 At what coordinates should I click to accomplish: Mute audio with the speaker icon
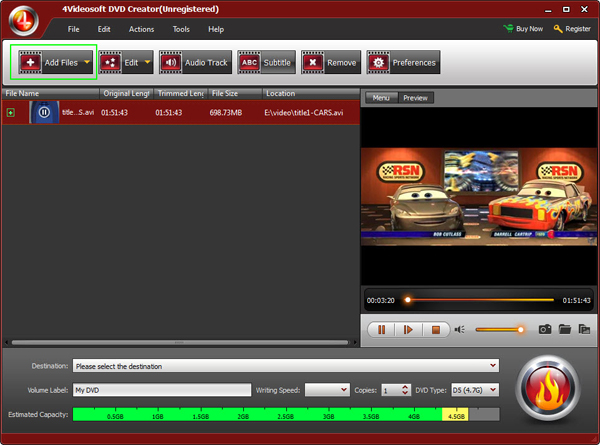tap(460, 329)
